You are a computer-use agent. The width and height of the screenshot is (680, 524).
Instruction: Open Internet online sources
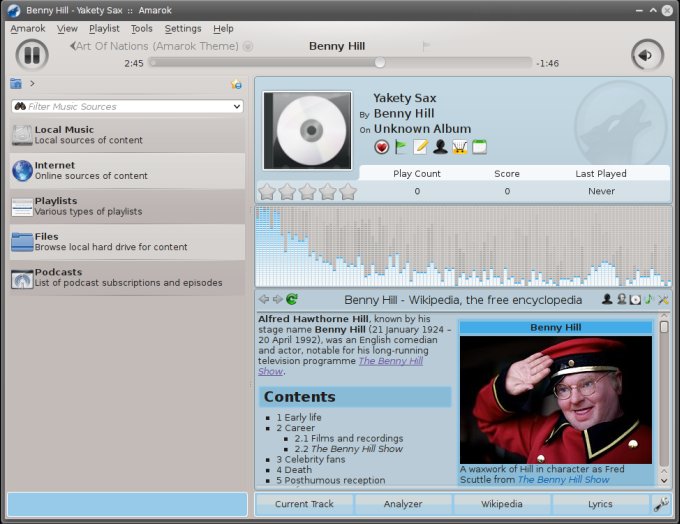coord(127,170)
